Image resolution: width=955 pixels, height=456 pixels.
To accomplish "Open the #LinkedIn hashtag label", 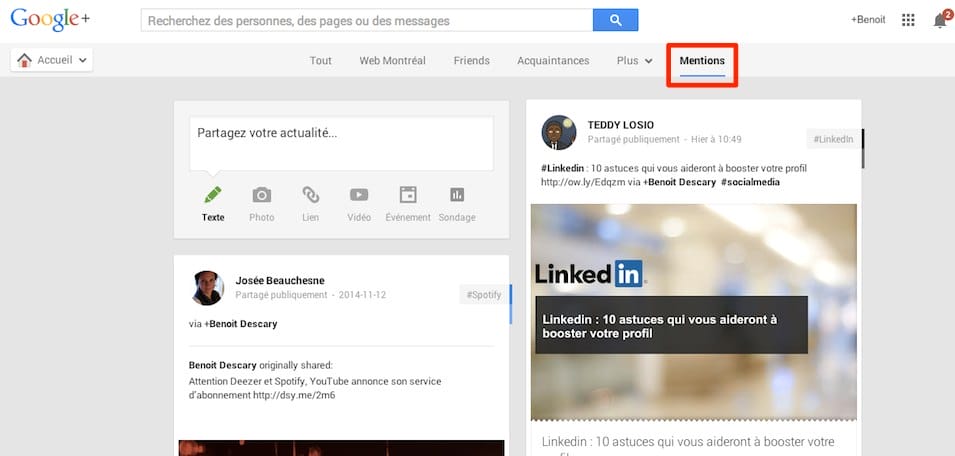I will coord(832,139).
